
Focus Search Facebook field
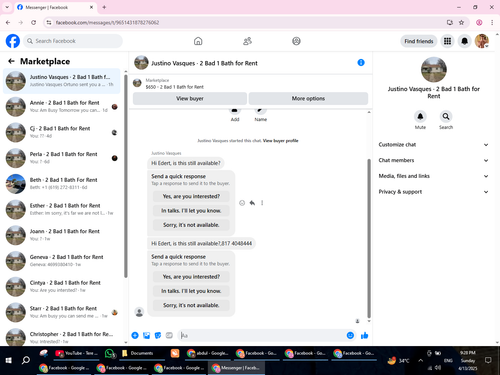[x=73, y=41]
